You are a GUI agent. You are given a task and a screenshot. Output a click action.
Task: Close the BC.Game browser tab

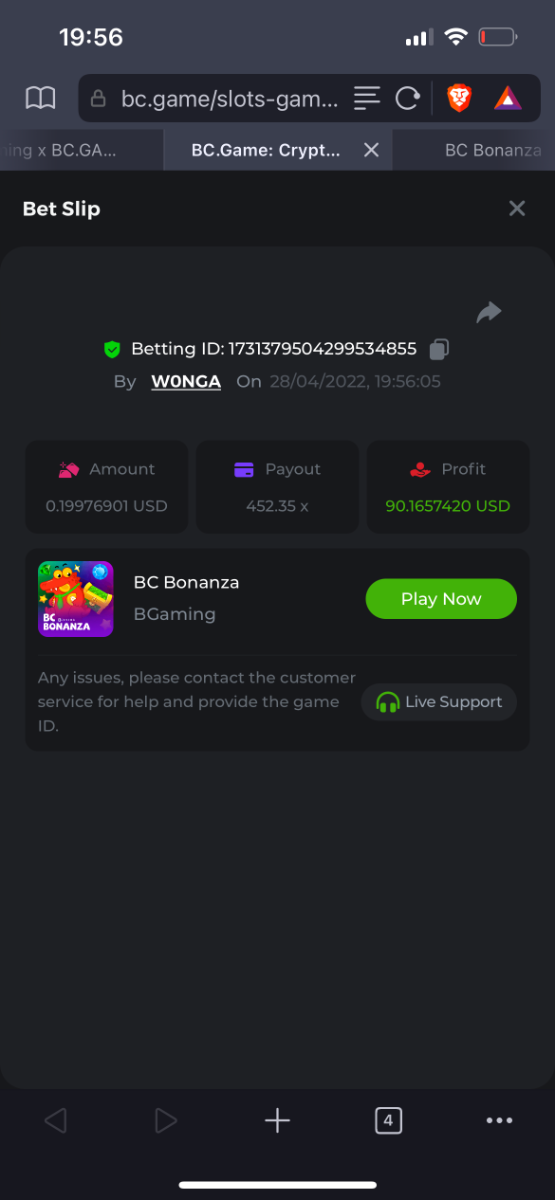click(371, 150)
